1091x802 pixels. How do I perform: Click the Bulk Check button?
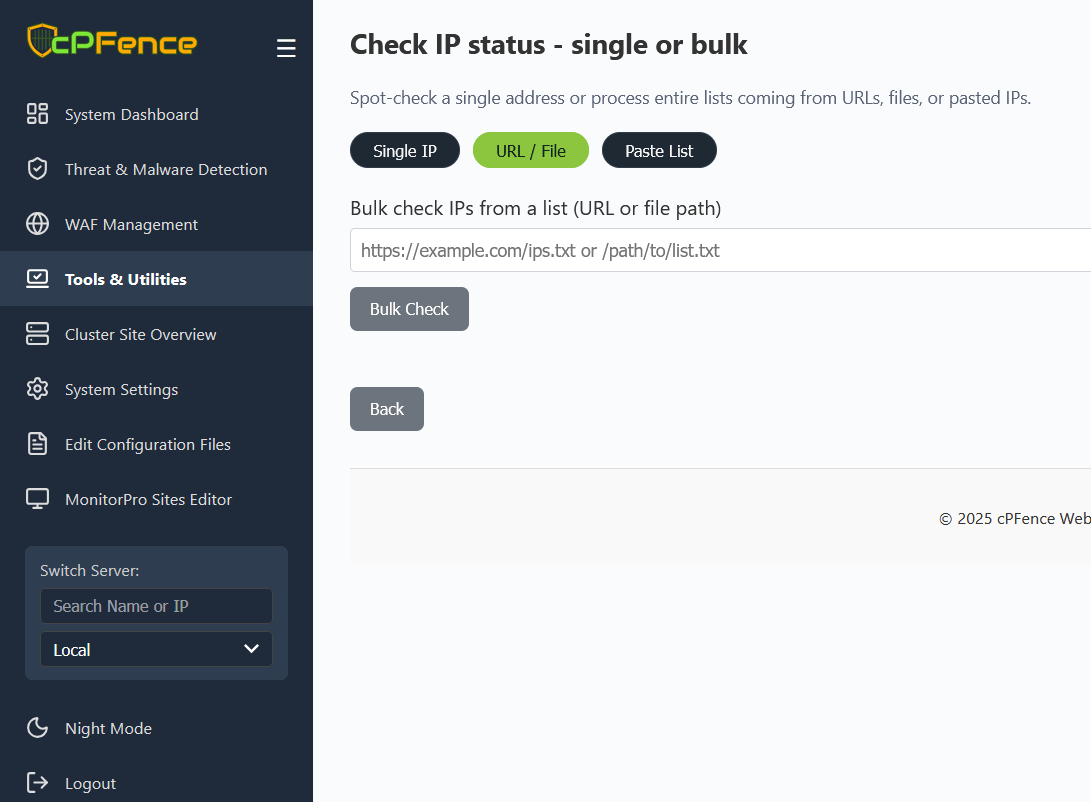pos(409,309)
